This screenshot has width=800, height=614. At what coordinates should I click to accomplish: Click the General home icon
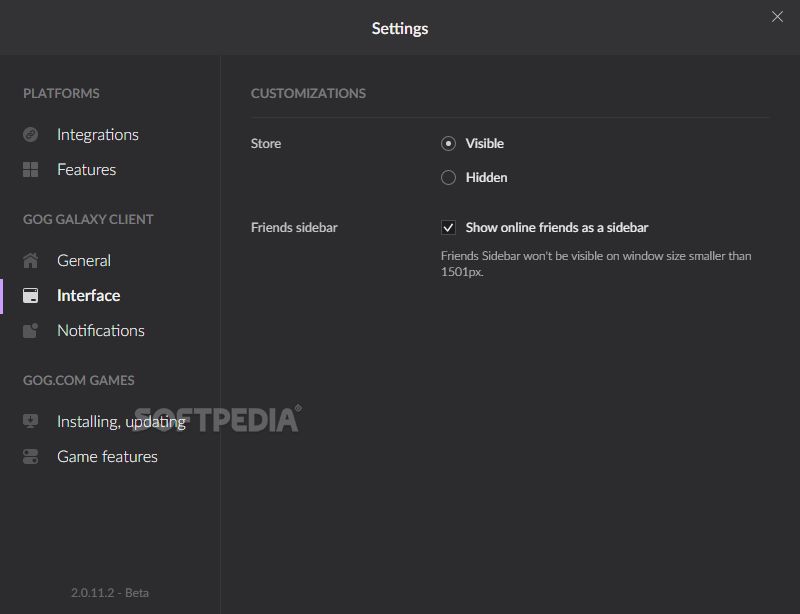[x=31, y=260]
